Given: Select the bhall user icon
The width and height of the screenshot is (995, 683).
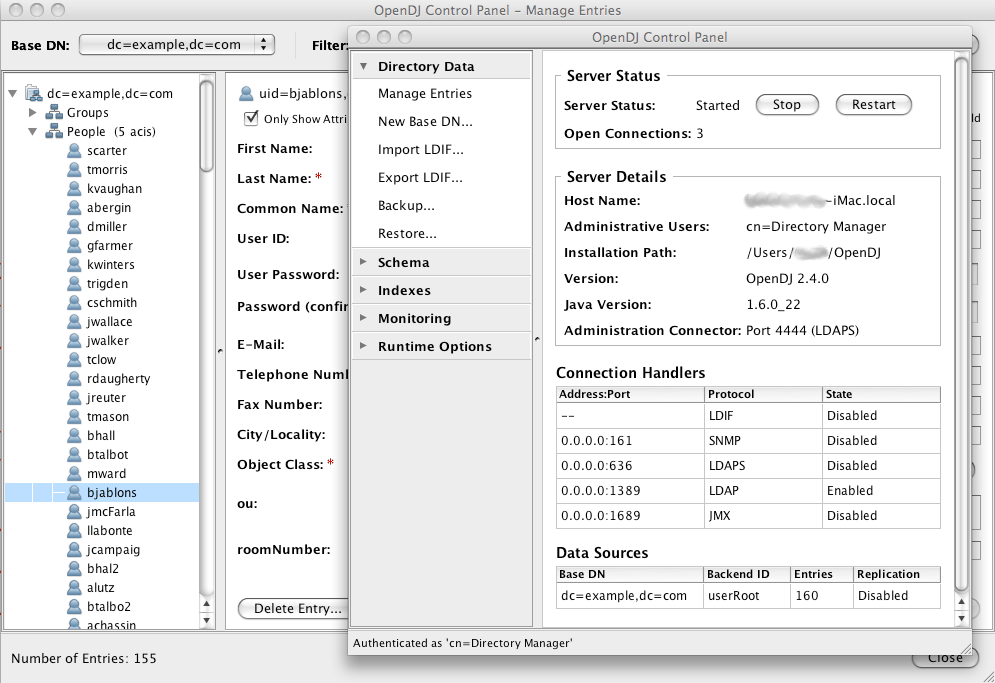Looking at the screenshot, I should (74, 436).
